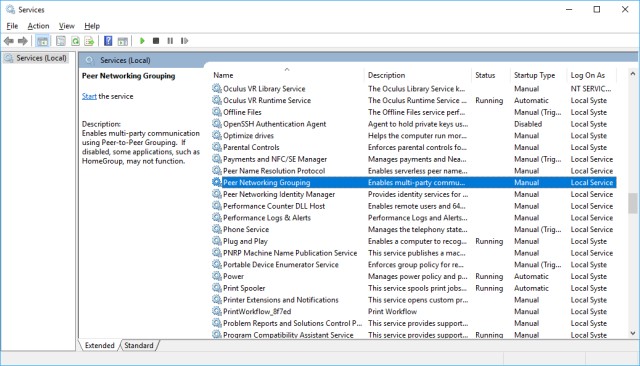Select Performance Counter DLL Host row

coord(413,206)
